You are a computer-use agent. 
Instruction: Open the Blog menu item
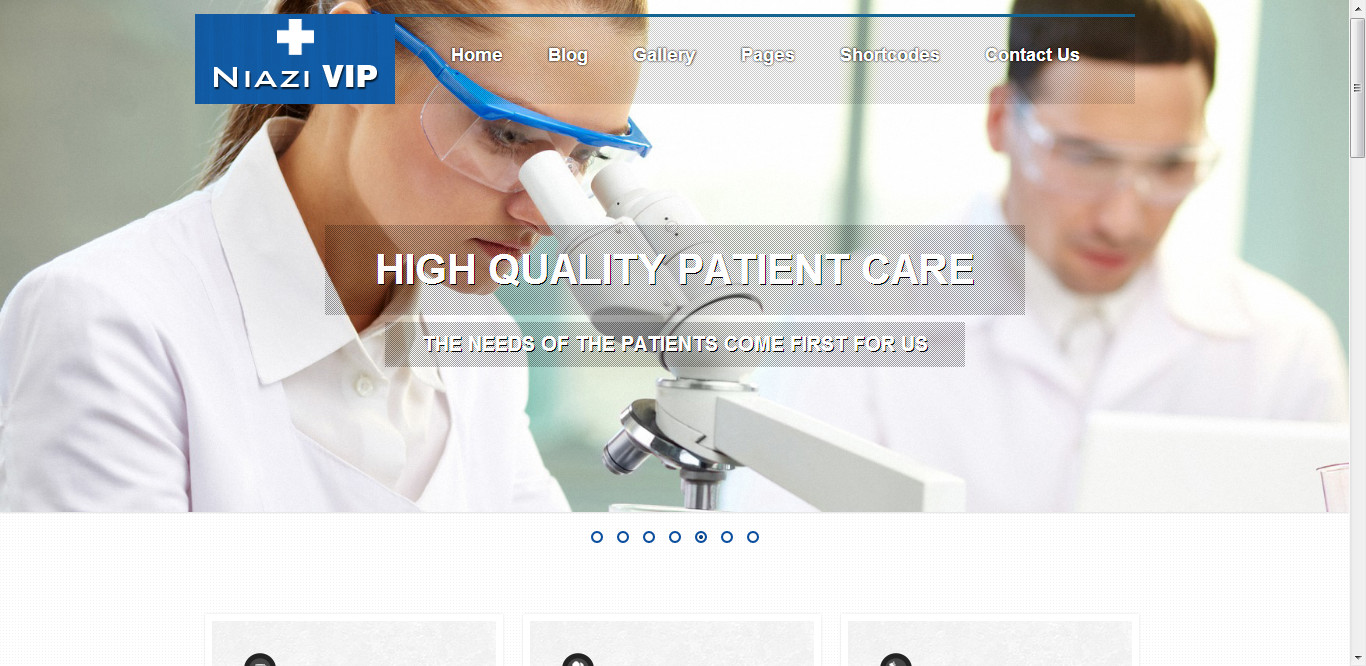pos(568,55)
